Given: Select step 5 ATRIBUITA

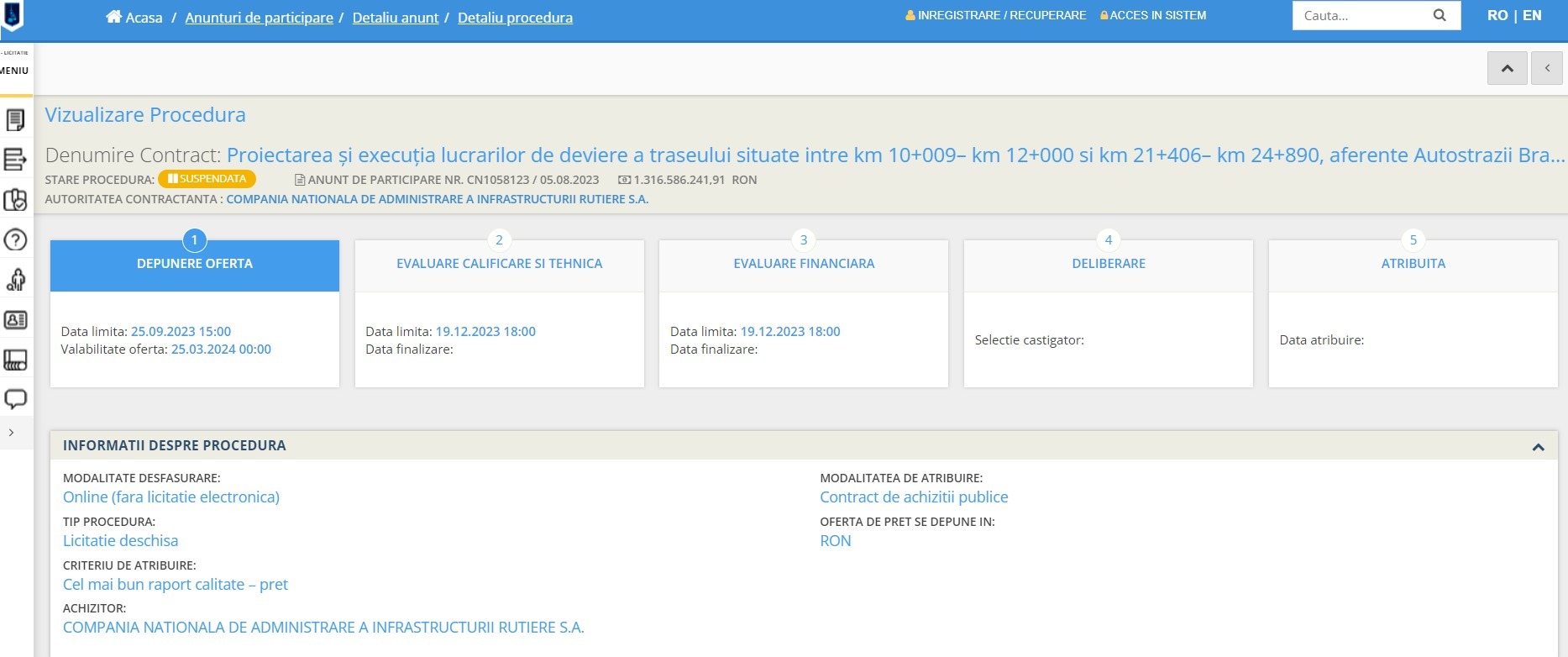Looking at the screenshot, I should click(1413, 264).
